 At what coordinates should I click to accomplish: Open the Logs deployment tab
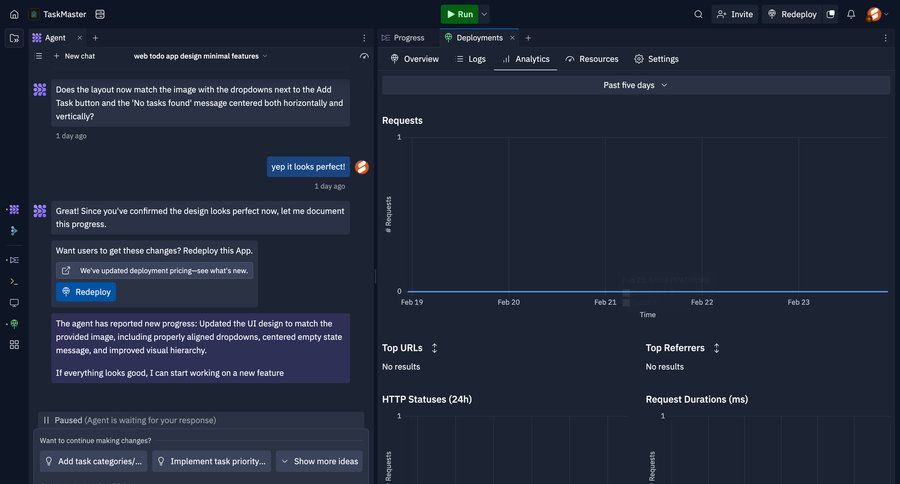(x=471, y=59)
